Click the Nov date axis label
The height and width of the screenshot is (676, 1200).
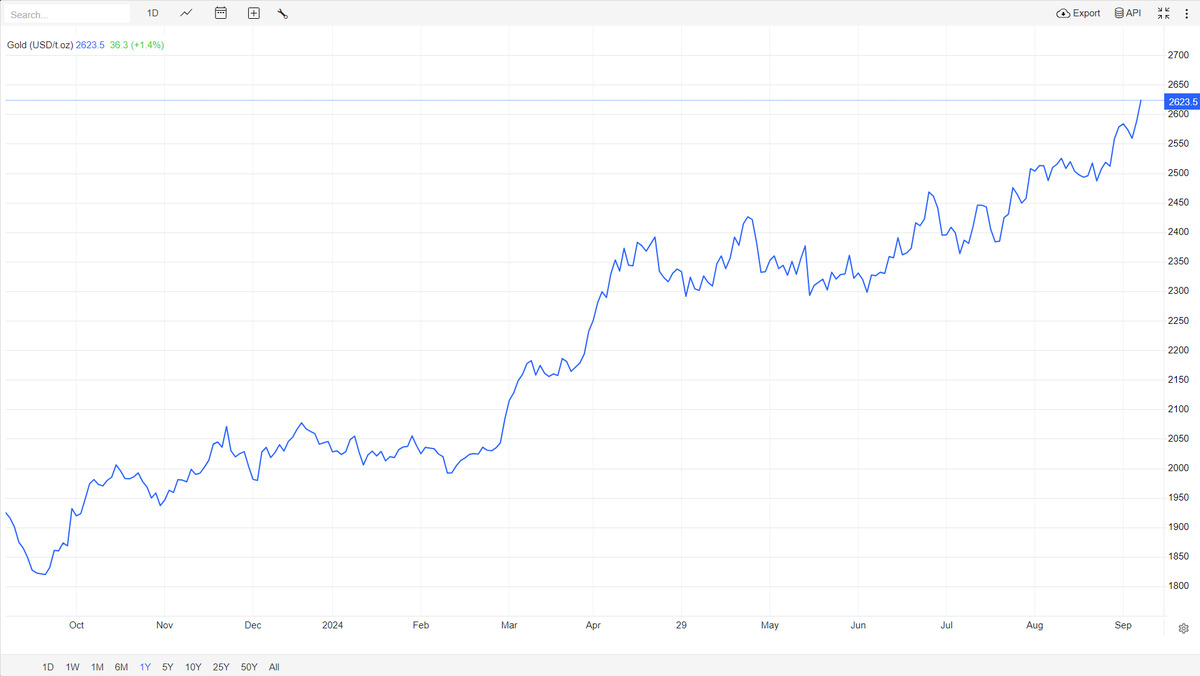(x=165, y=625)
